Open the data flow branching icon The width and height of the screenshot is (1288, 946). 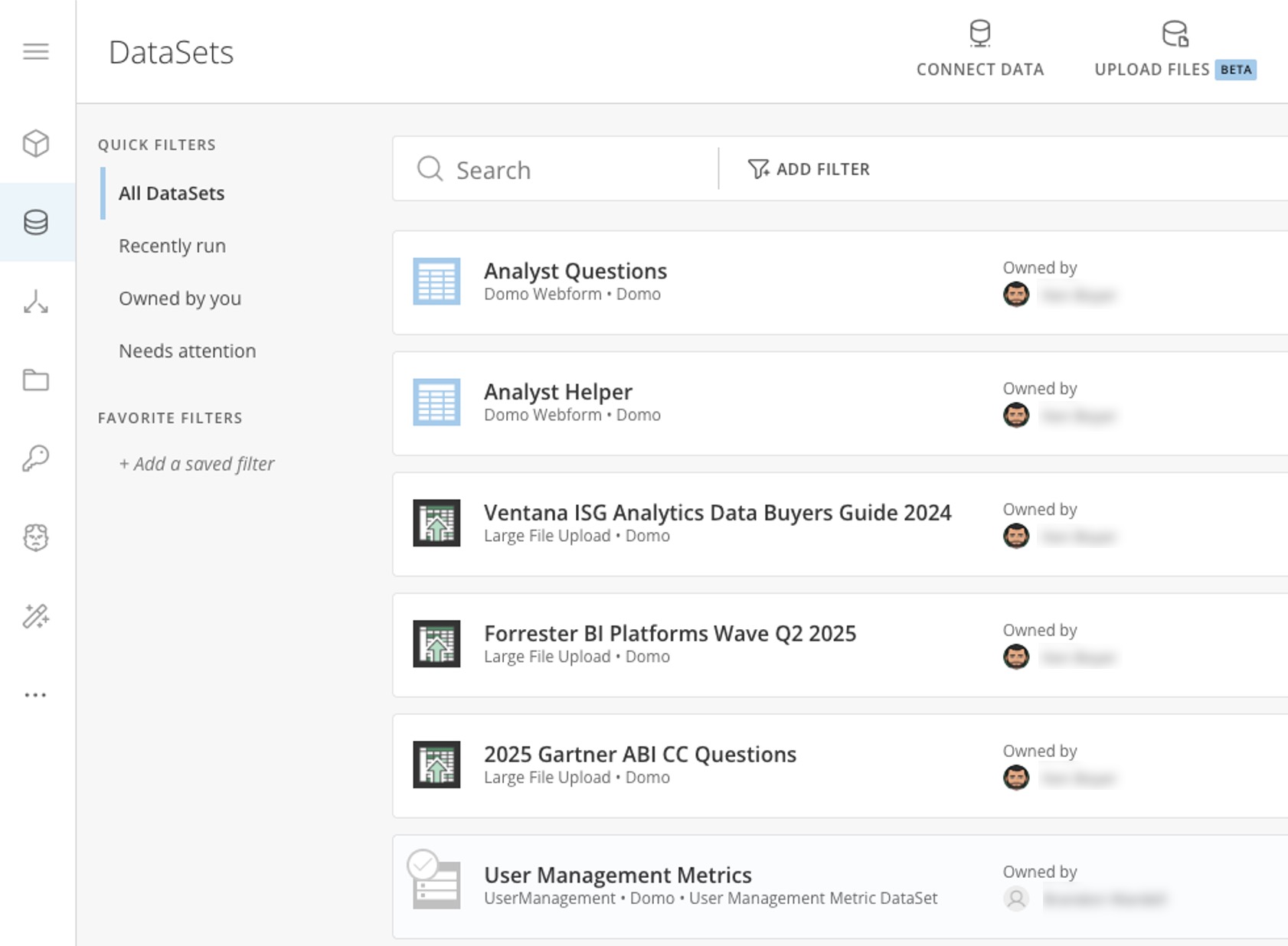pyautogui.click(x=35, y=302)
